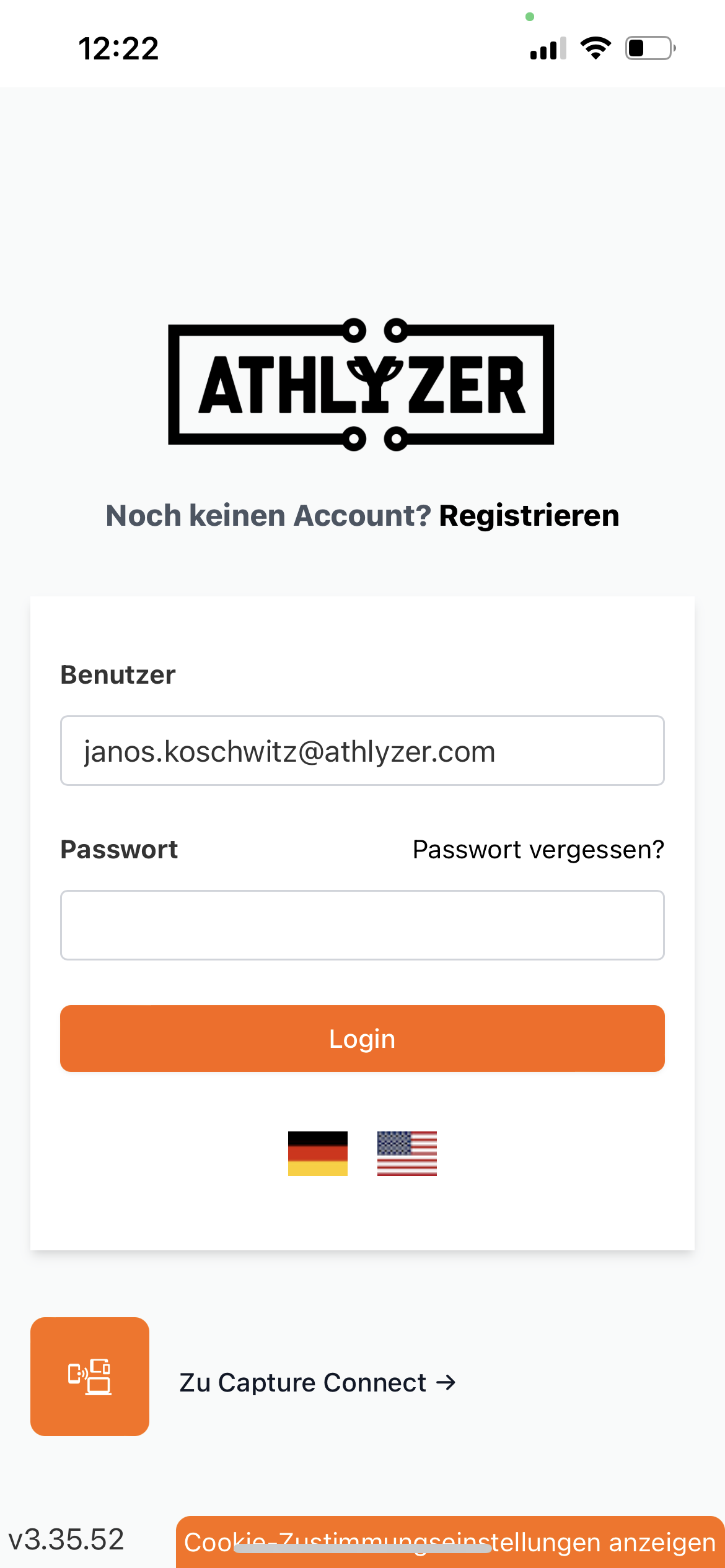
Task: Tap the Passwort field label
Action: click(x=119, y=850)
